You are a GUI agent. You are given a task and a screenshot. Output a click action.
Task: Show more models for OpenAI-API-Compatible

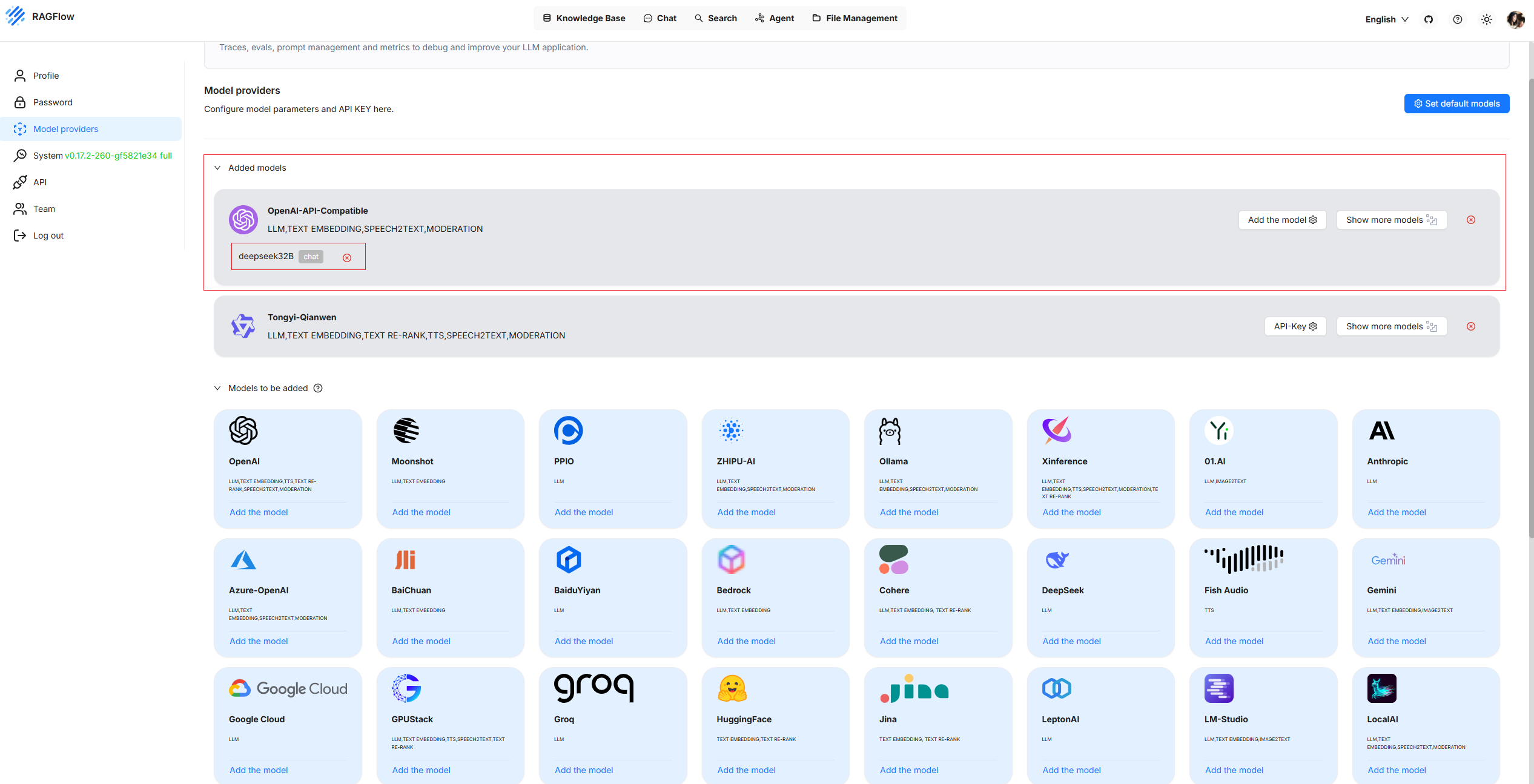coord(1392,220)
